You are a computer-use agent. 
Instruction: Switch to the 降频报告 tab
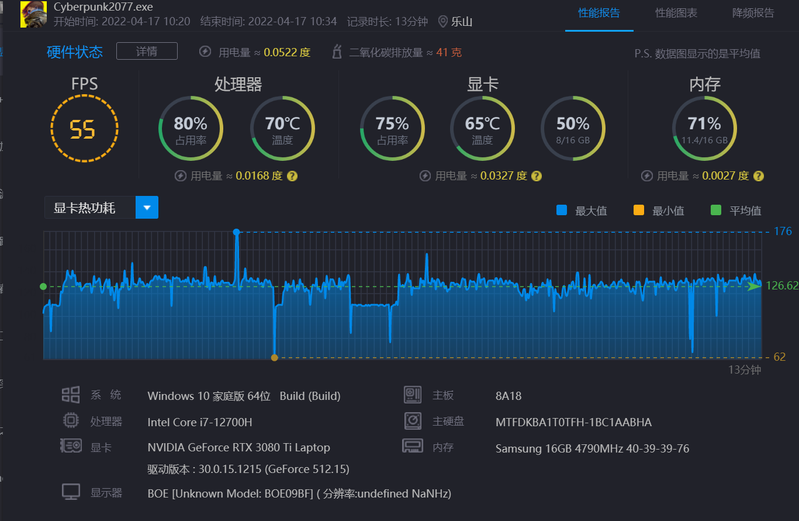tap(752, 14)
